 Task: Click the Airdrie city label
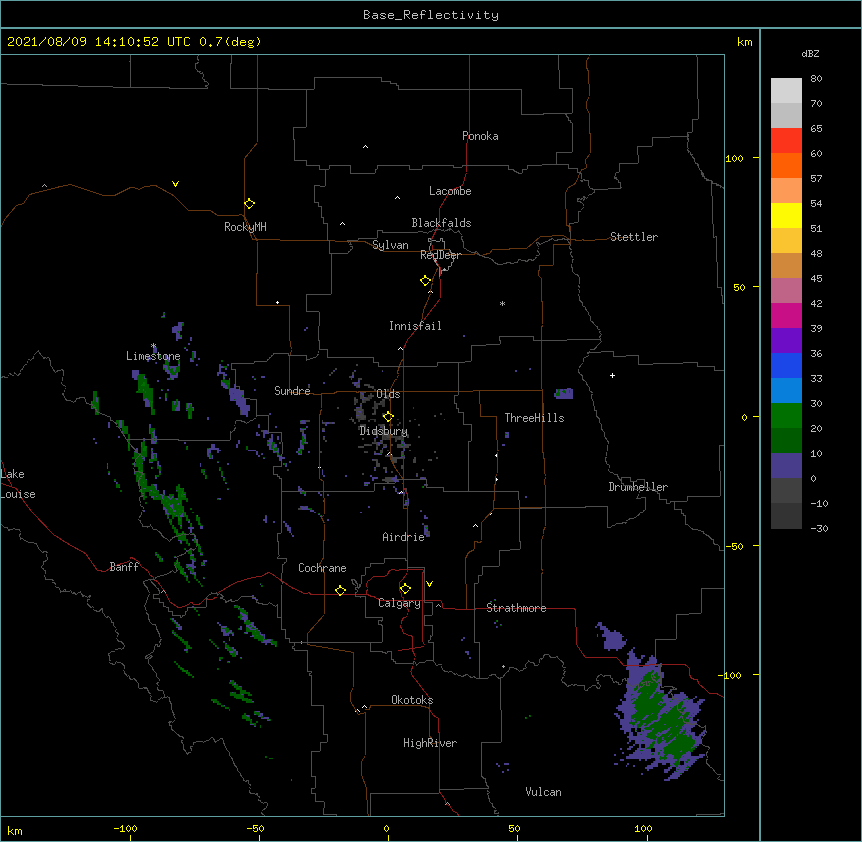(x=404, y=537)
